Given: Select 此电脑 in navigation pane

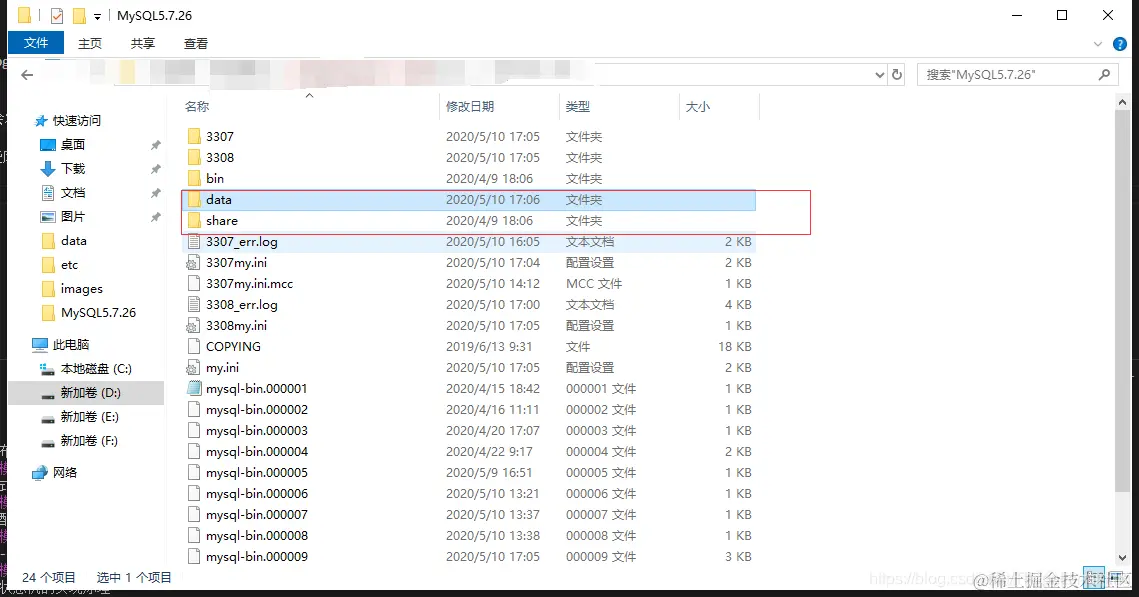Looking at the screenshot, I should click(71, 344).
